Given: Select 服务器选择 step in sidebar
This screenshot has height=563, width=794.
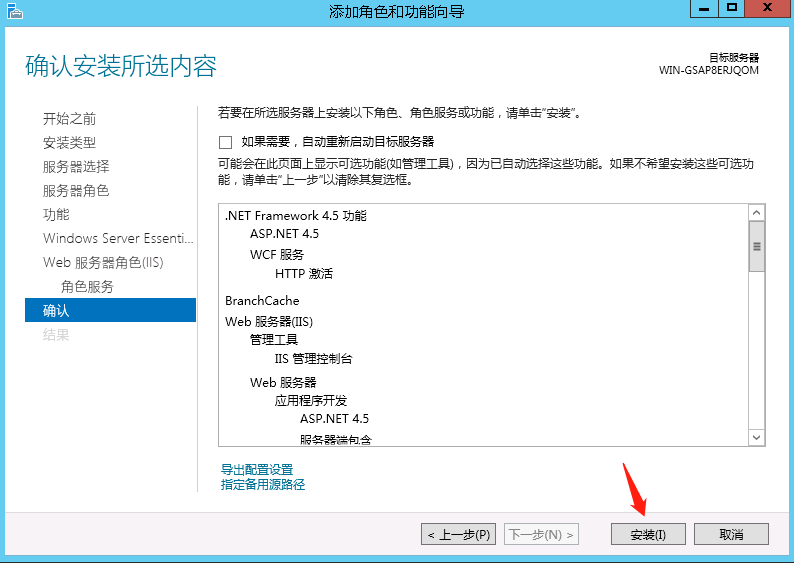Looking at the screenshot, I should (76, 167).
